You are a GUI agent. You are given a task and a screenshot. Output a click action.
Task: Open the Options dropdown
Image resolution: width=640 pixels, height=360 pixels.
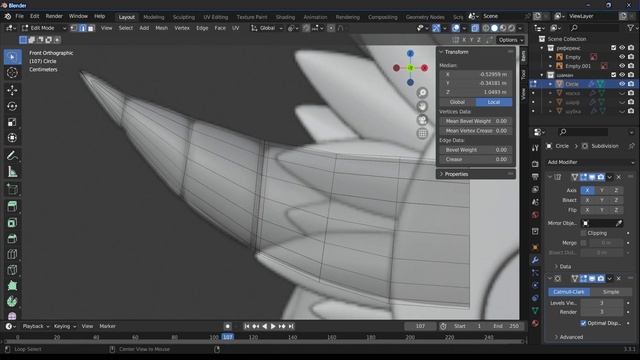tap(511, 40)
